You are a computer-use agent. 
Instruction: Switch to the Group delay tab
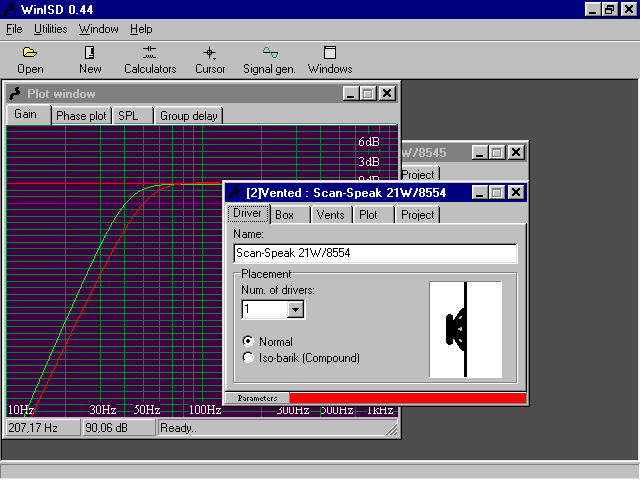189,116
